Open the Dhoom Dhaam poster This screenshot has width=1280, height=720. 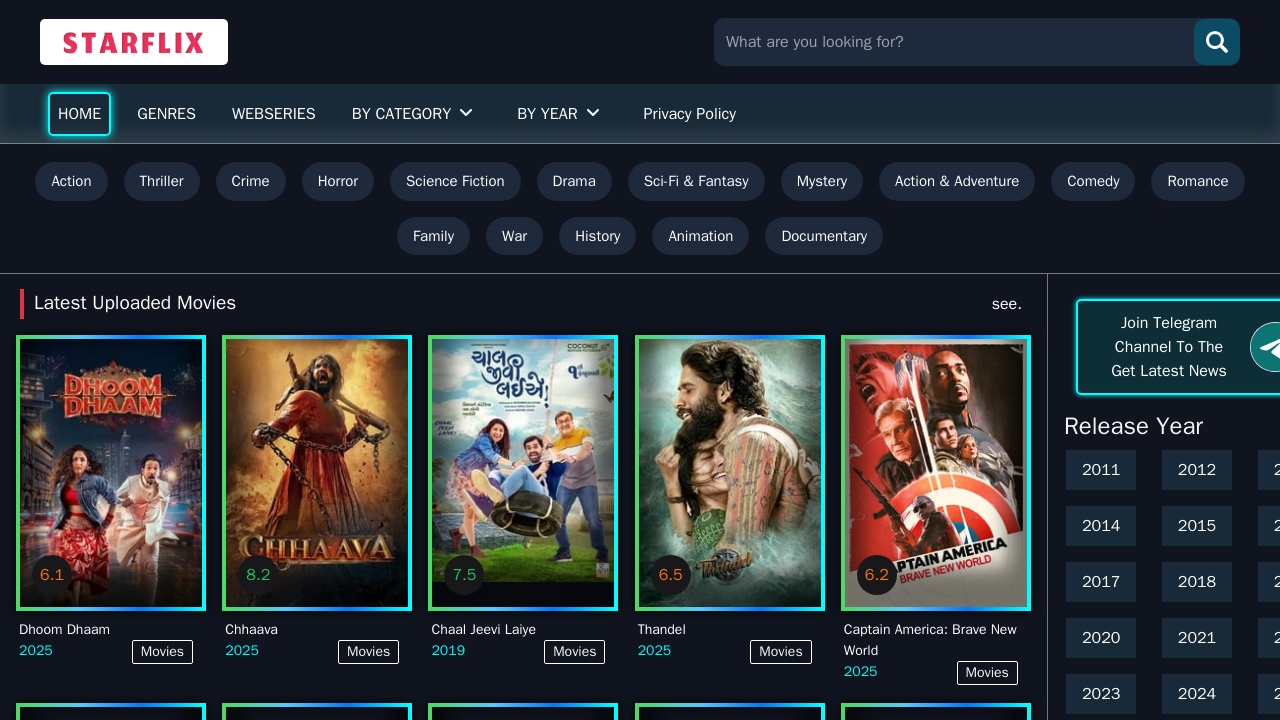111,473
